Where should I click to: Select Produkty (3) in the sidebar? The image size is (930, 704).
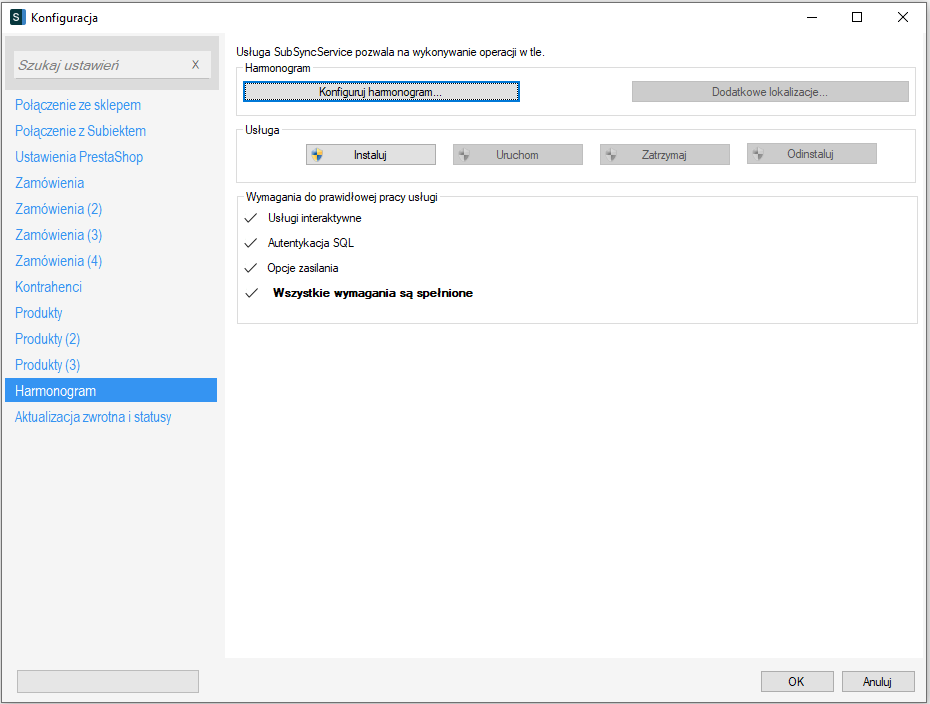click(48, 365)
